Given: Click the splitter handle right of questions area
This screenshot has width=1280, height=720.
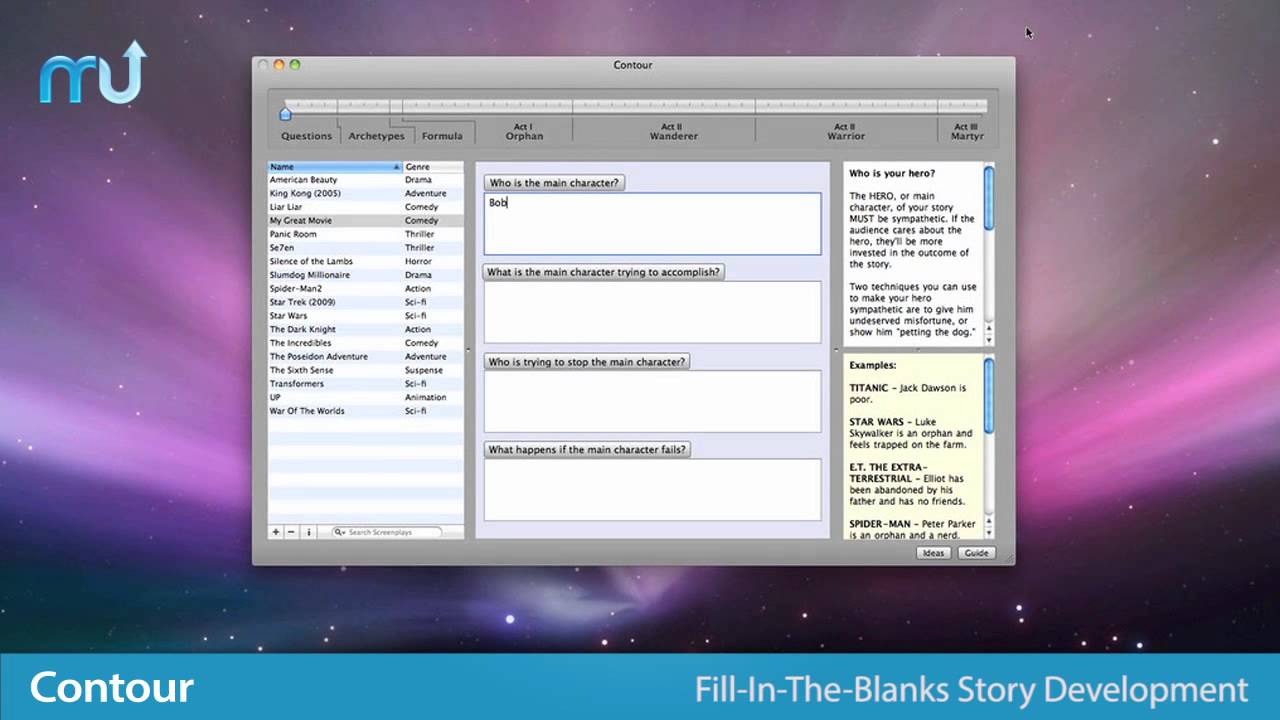Looking at the screenshot, I should [x=836, y=350].
